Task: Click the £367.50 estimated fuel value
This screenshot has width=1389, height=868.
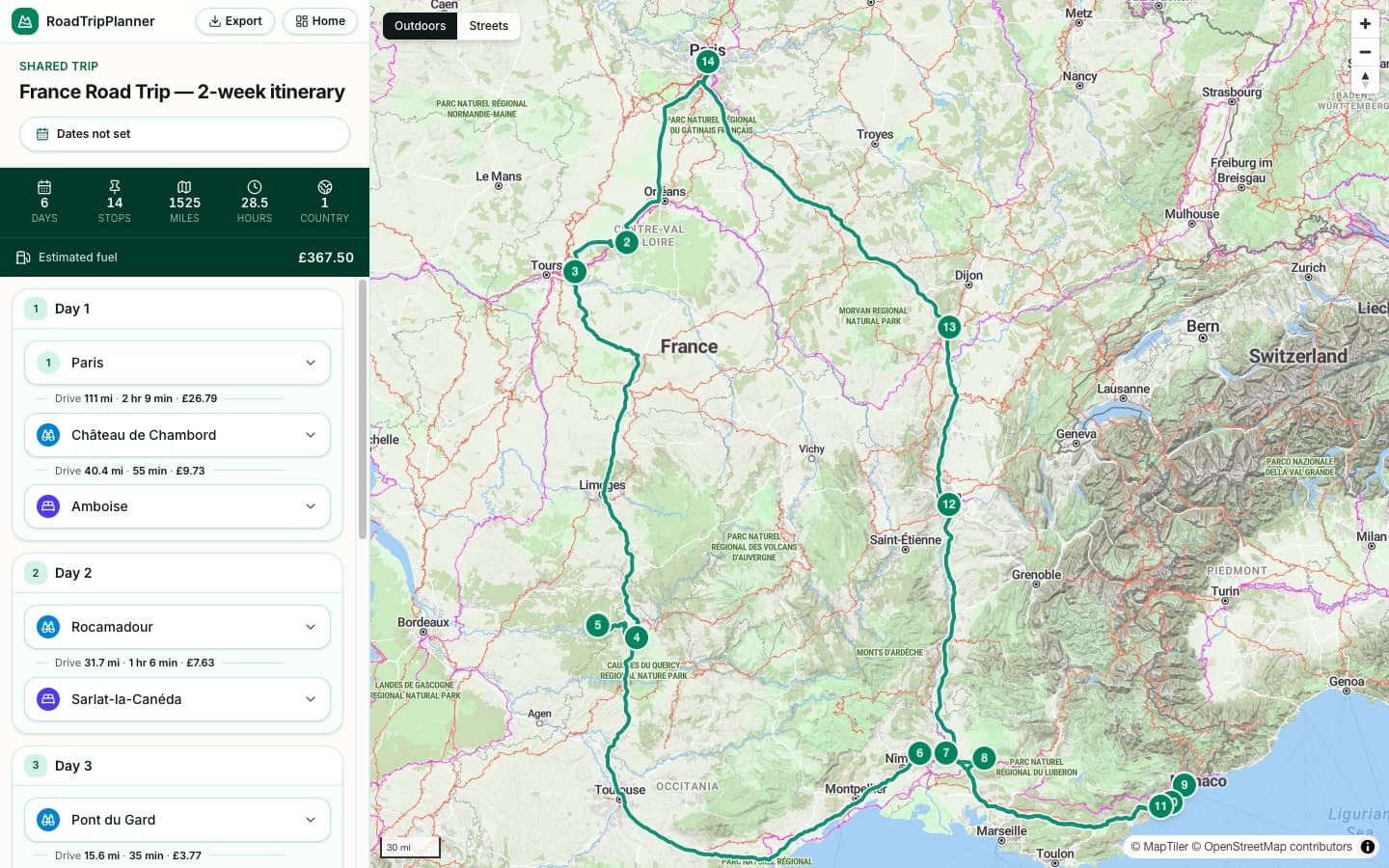Action: (x=326, y=258)
